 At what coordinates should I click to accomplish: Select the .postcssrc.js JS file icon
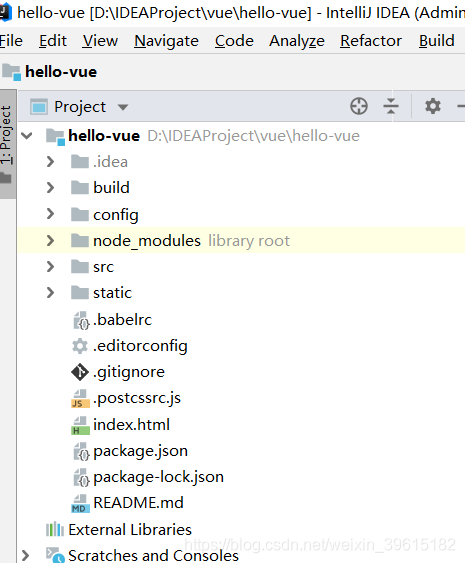pos(80,399)
